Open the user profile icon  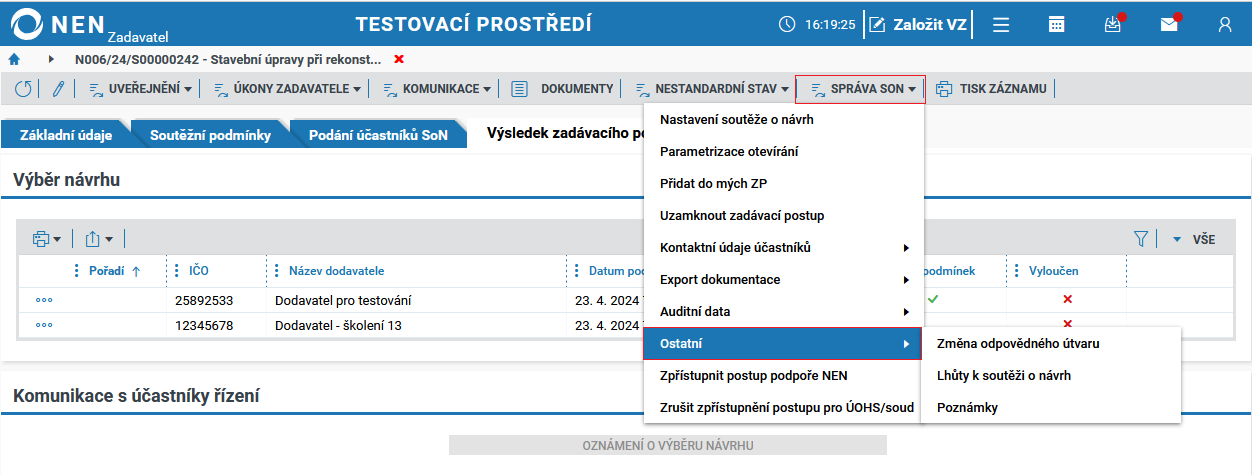point(1225,25)
